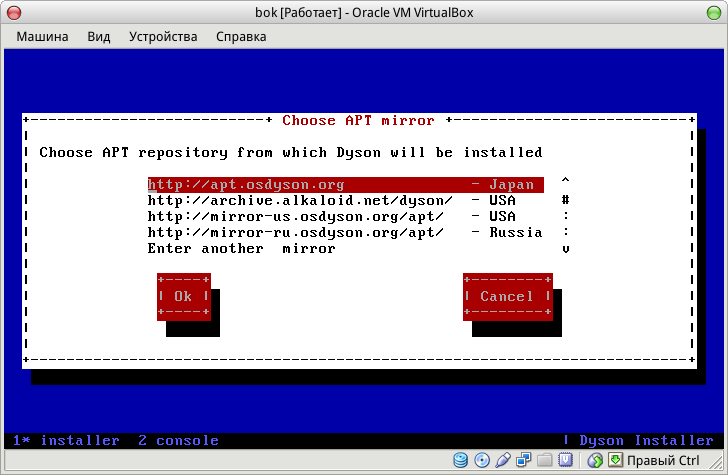
Task: Click the # scrollbar position marker
Action: (565, 200)
